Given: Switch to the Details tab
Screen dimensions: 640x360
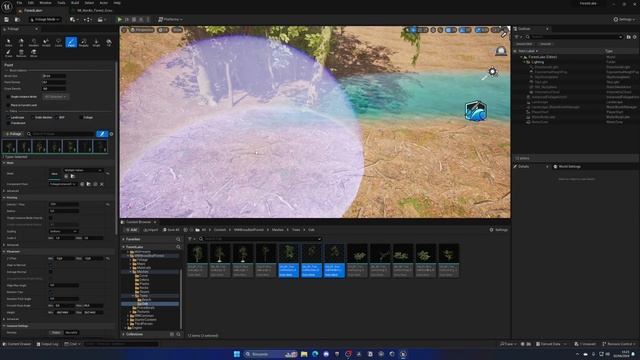Looking at the screenshot, I should click(x=523, y=167).
